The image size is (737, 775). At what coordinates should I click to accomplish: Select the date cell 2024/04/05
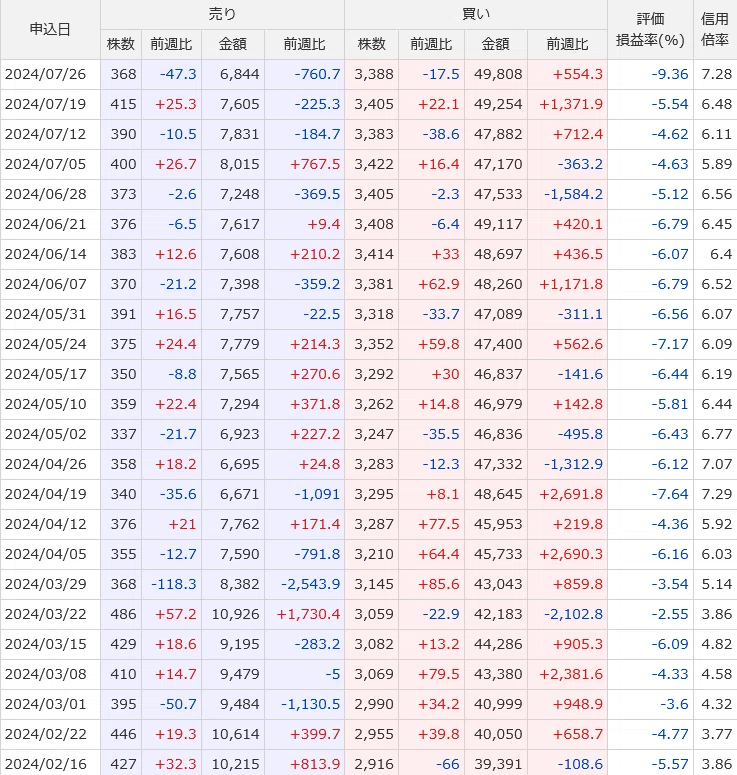[50, 555]
